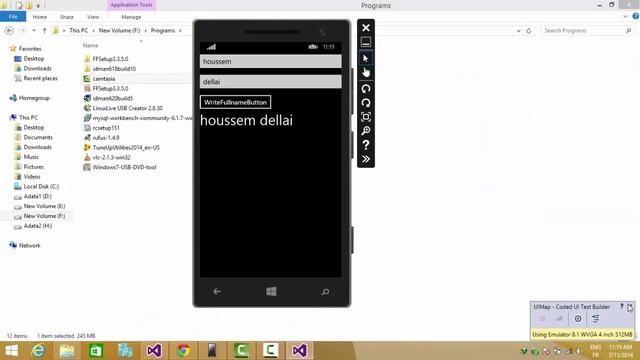
Task: Open the Home ribbon tab
Action: coord(40,17)
